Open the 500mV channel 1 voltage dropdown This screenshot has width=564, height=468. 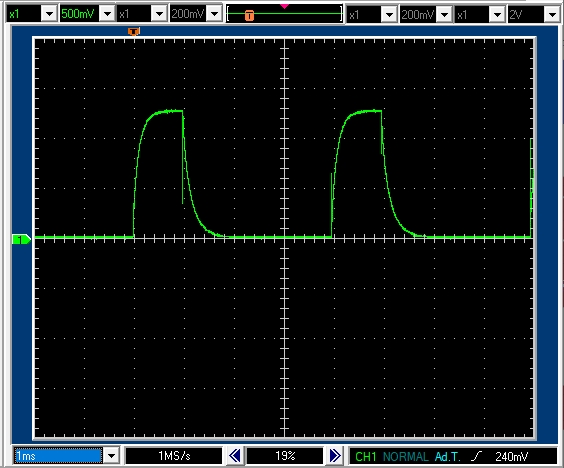pos(107,14)
